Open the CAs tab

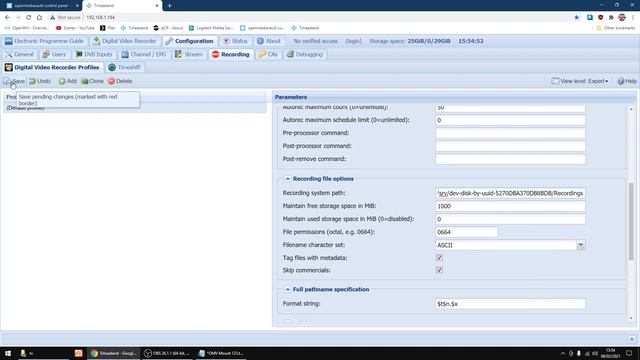(268, 54)
